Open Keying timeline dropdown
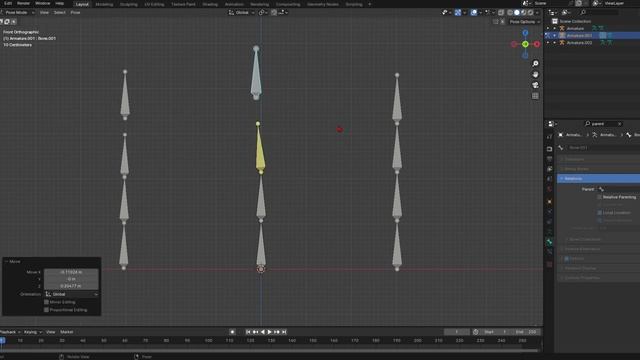Screen dimensions: 640x360 tap(33, 332)
